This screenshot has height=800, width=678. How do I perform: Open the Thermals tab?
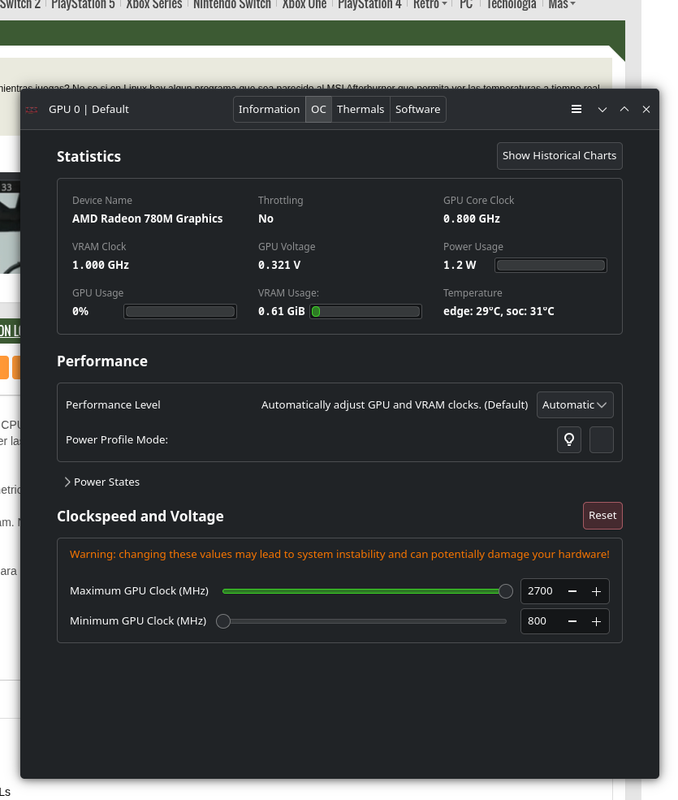360,109
